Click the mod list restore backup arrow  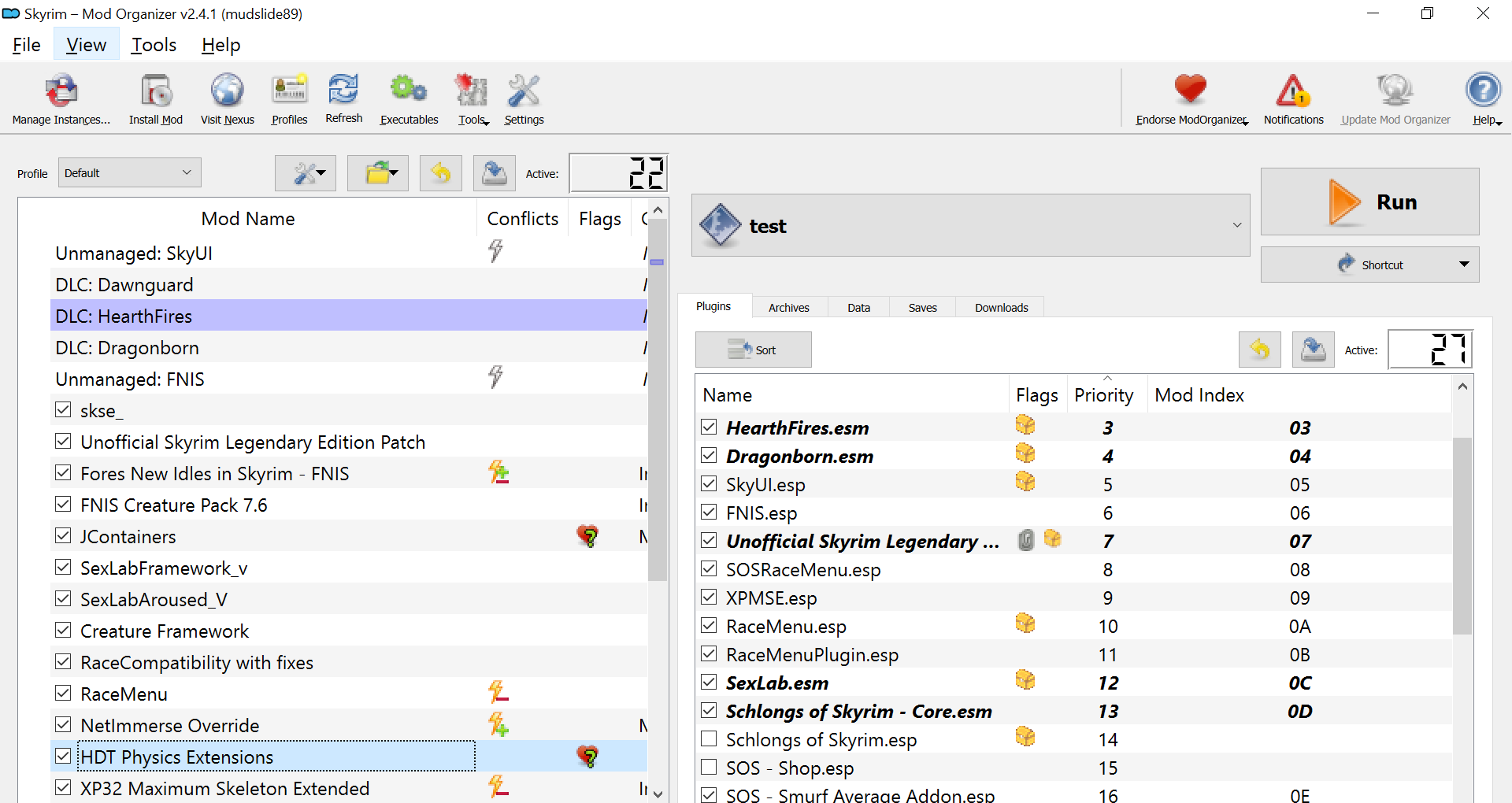[x=441, y=173]
